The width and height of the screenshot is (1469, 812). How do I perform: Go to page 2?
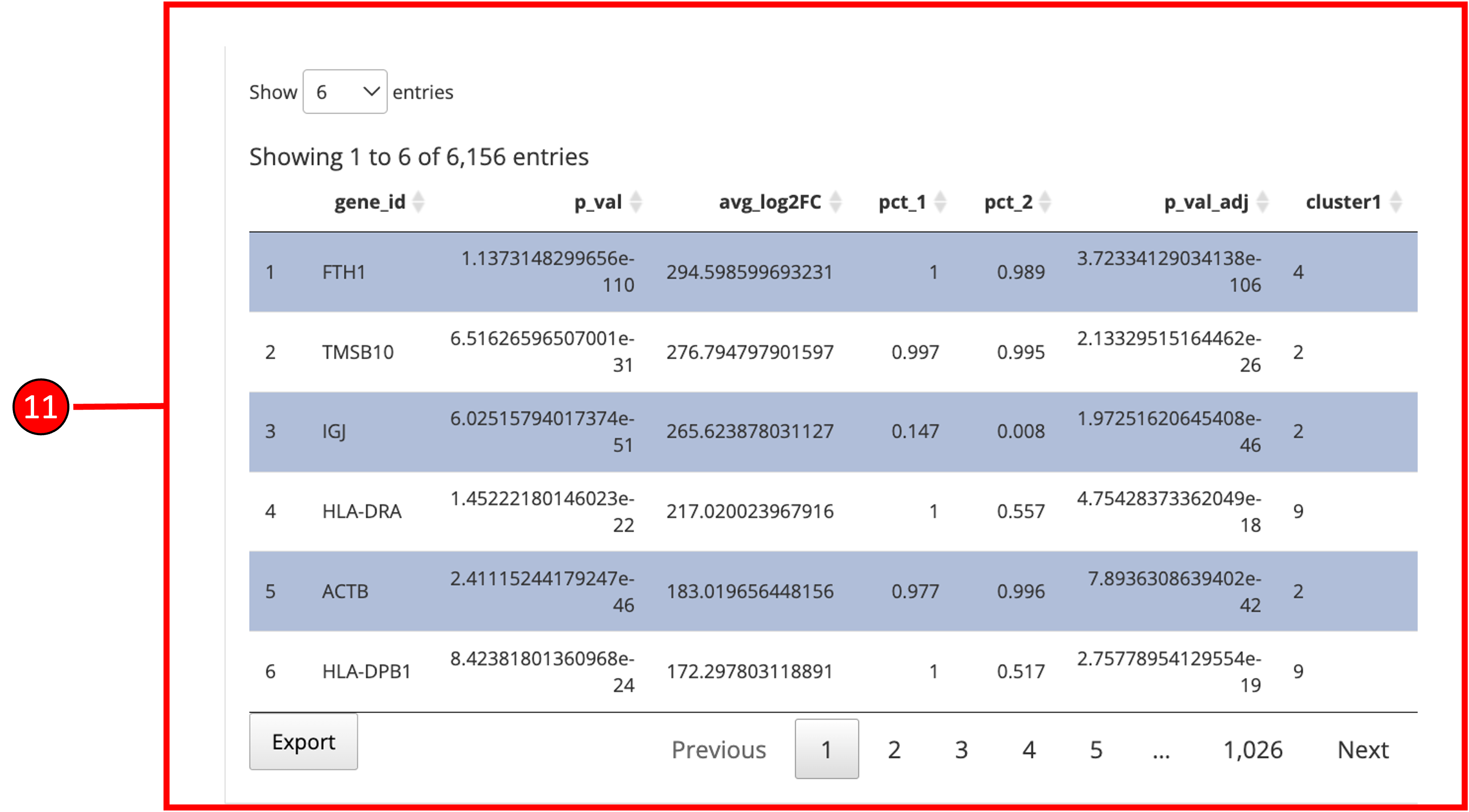pyautogui.click(x=893, y=749)
